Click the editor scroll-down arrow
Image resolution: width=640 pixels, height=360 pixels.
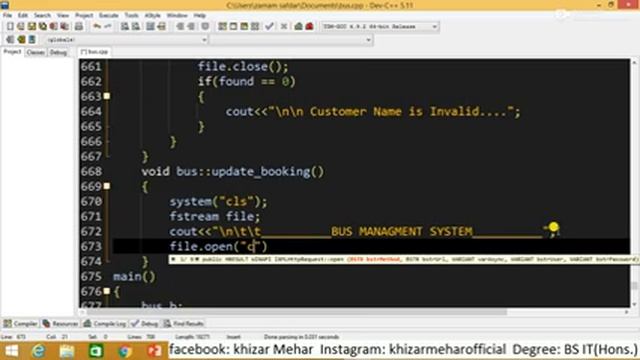point(634,304)
